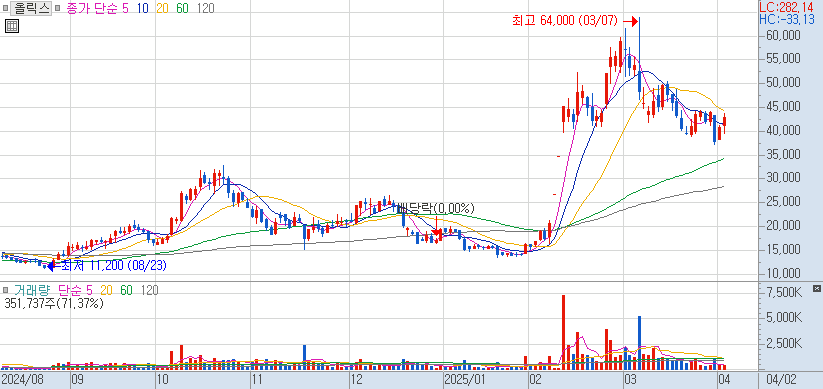The width and height of the screenshot is (823, 389).
Task: Select the green 60 in the 거래량 legend
Action: click(126, 290)
